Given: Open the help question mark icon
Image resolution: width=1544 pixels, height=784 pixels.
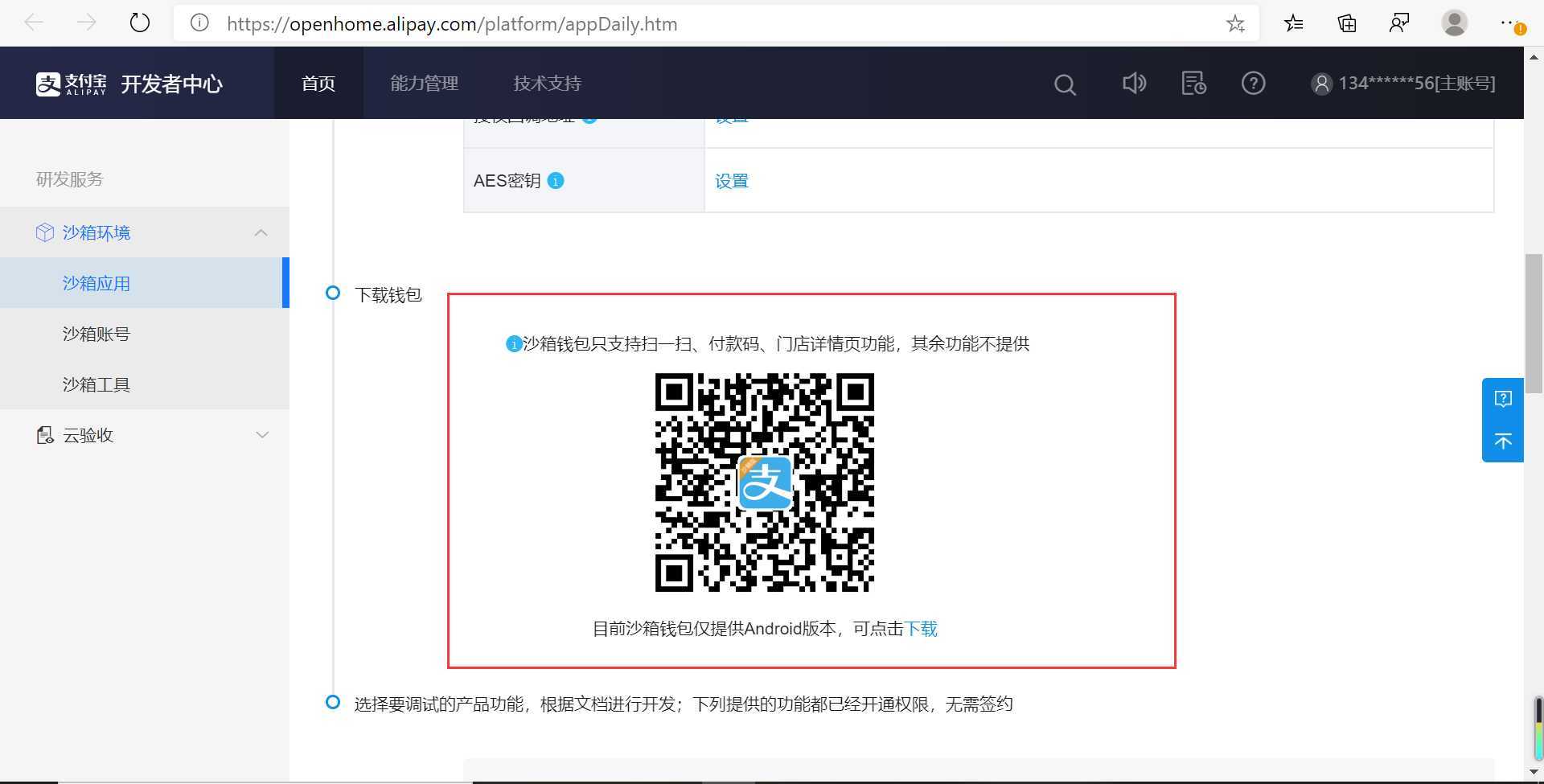Looking at the screenshot, I should [x=1252, y=83].
